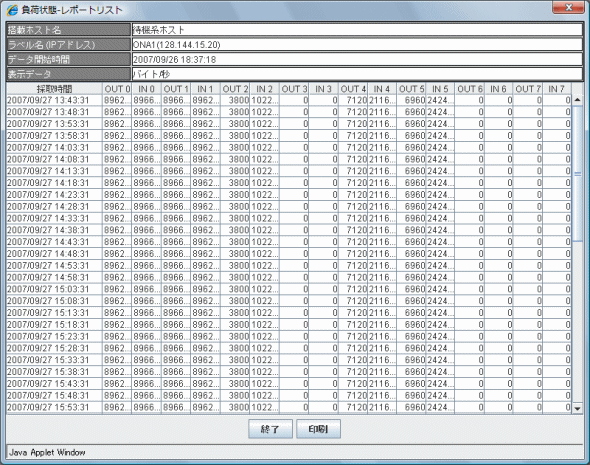Select the OUT 5 column header
The image size is (590, 465).
pyautogui.click(x=411, y=89)
